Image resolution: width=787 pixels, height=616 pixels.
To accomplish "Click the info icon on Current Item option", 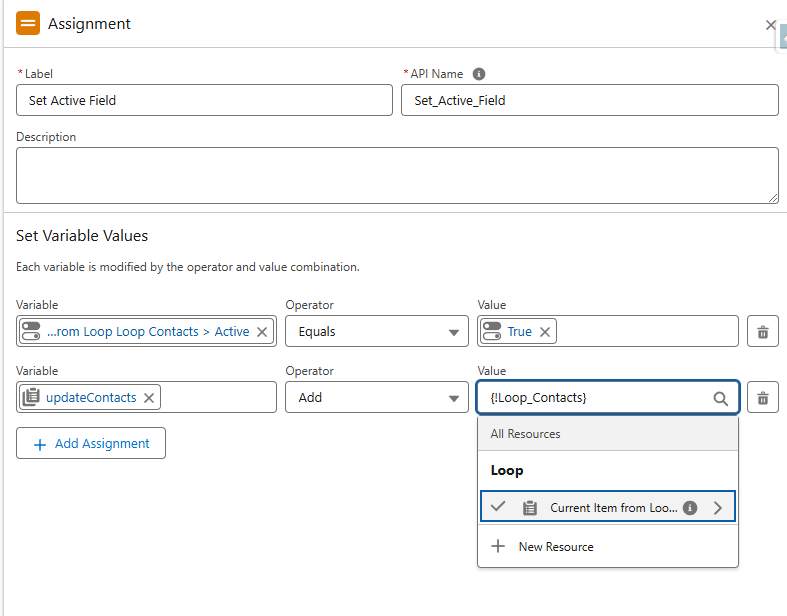I will (x=690, y=507).
